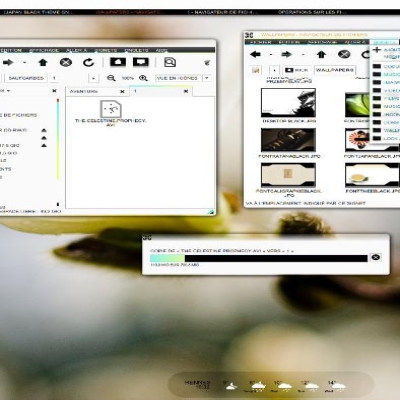Click the sidebar vertical scrollbar
The image size is (400, 400).
click(x=58, y=139)
